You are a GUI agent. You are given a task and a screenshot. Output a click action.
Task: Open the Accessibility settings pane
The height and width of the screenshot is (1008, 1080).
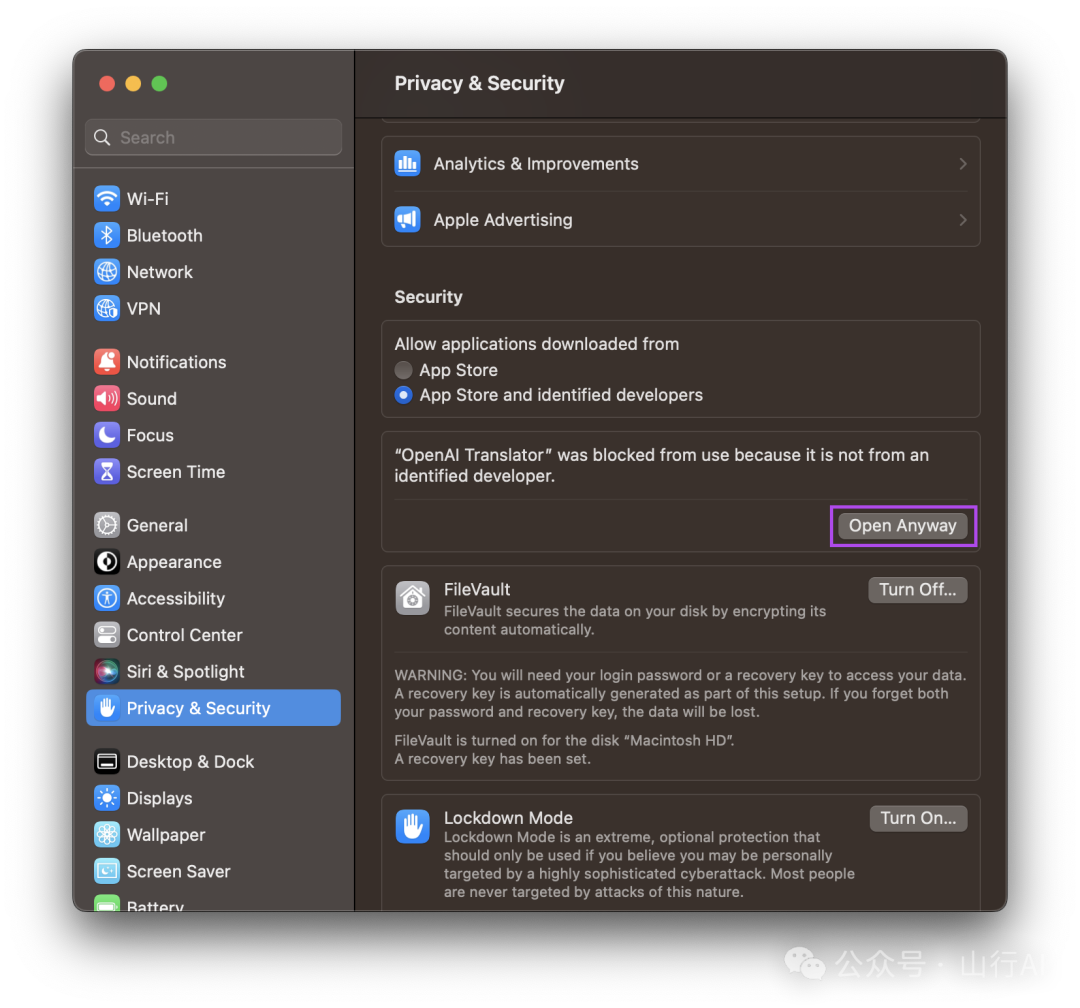[x=214, y=598]
